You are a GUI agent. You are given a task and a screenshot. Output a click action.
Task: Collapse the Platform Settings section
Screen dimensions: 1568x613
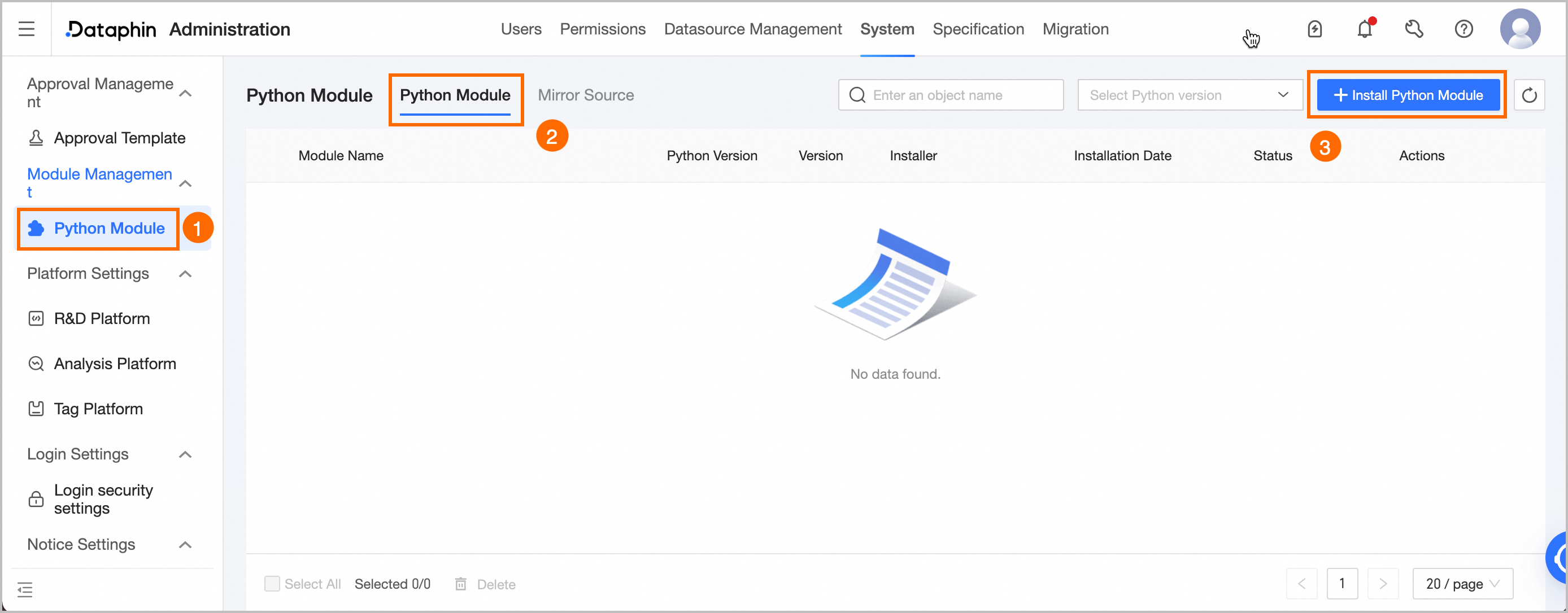pyautogui.click(x=186, y=274)
